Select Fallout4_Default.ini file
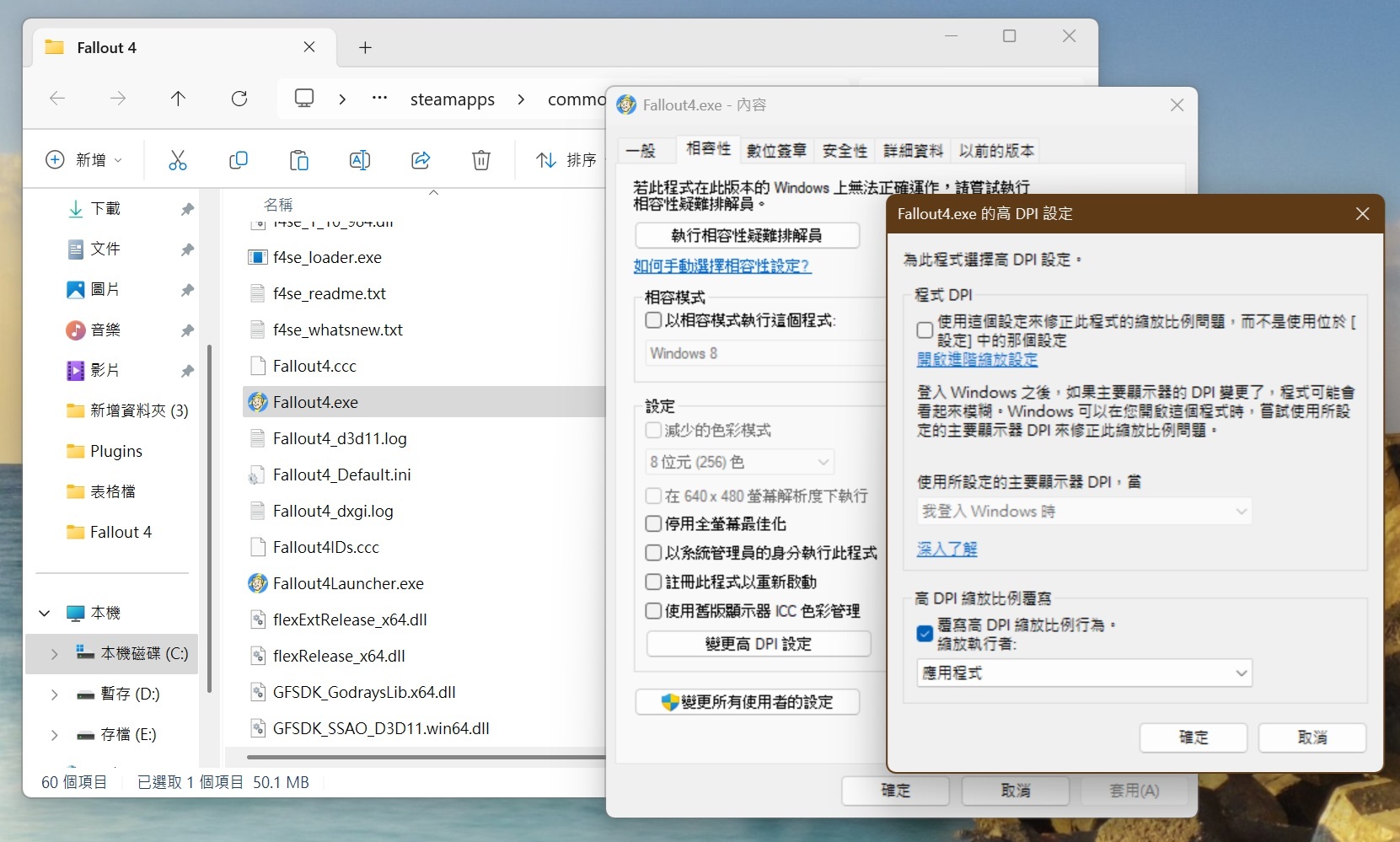Image resolution: width=1400 pixels, height=842 pixels. 341,475
